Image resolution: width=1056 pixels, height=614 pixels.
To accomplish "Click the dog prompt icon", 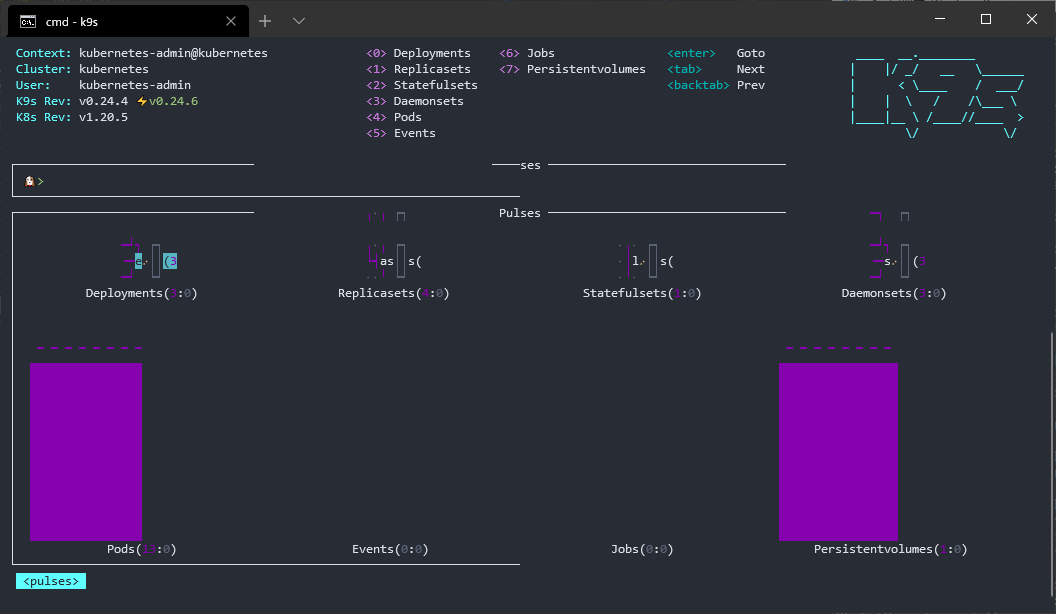I will (29, 181).
